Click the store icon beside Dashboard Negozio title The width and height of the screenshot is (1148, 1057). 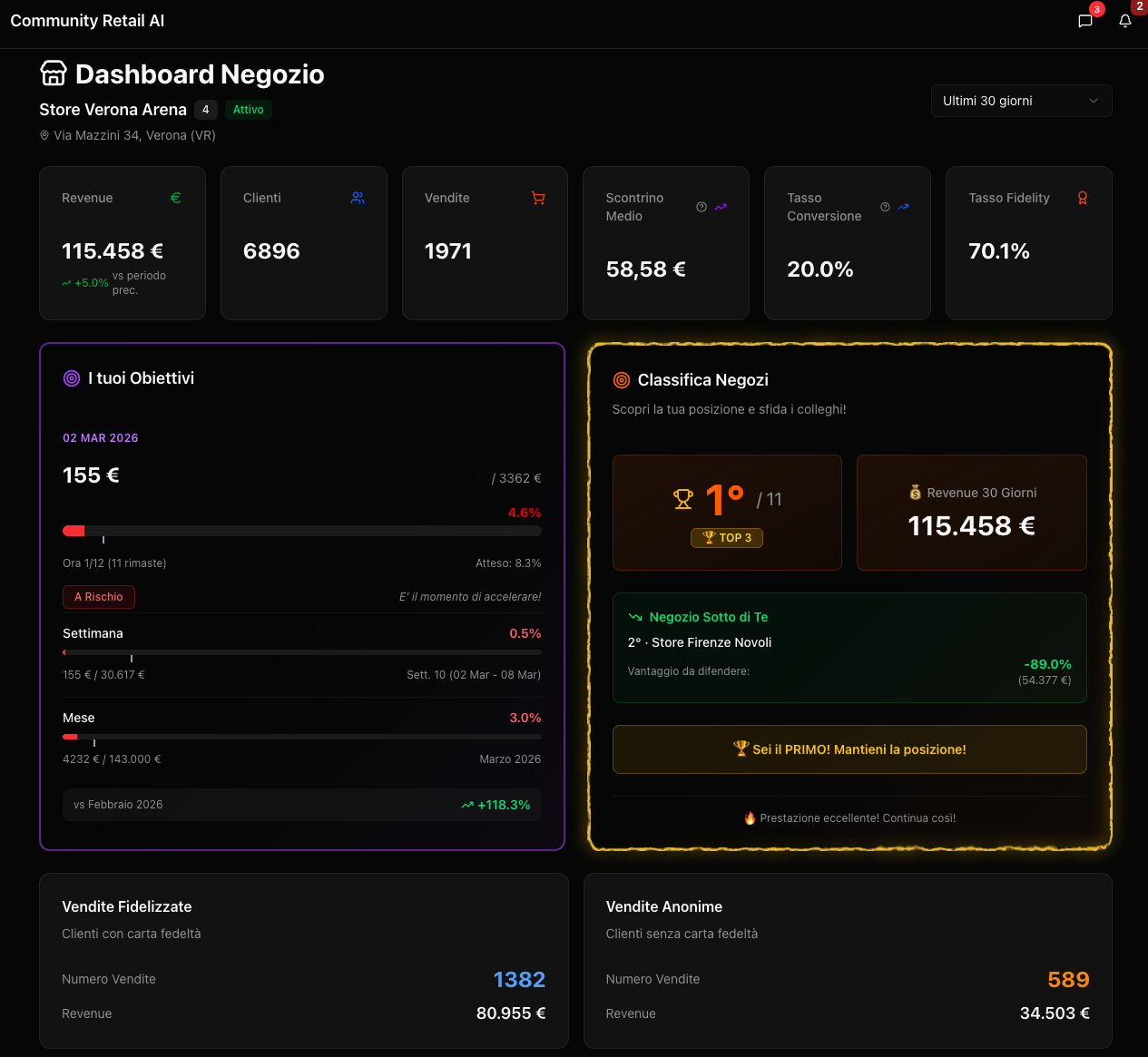point(52,73)
